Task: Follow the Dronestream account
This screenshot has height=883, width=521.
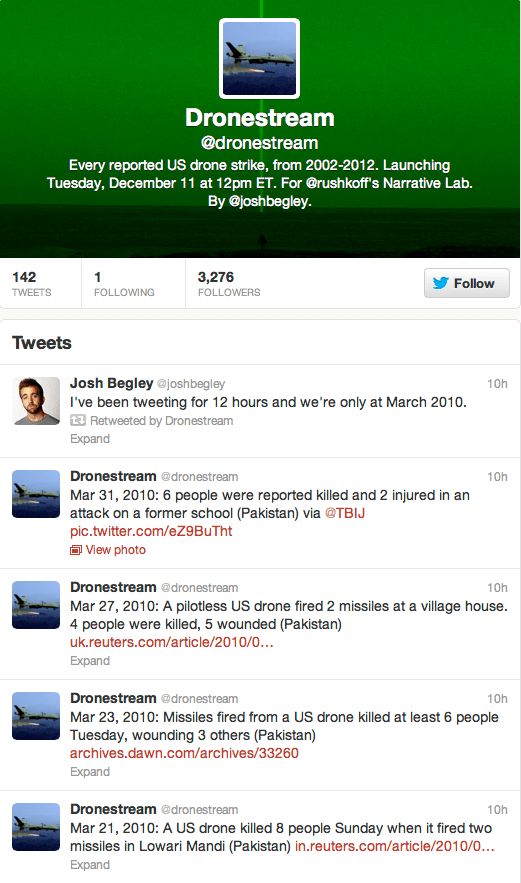Action: (466, 283)
